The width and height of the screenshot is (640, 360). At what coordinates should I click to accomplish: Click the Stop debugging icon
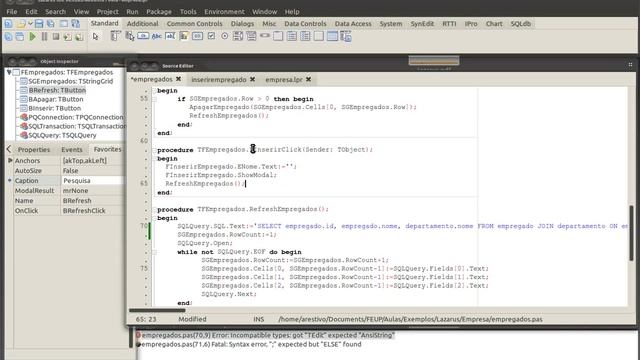(x=56, y=37)
